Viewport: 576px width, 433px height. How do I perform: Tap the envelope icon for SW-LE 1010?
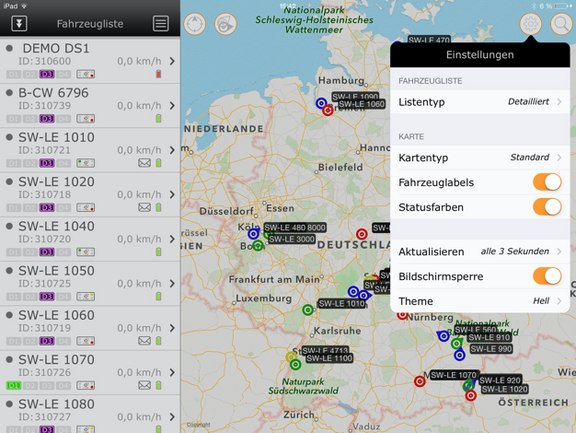(144, 163)
